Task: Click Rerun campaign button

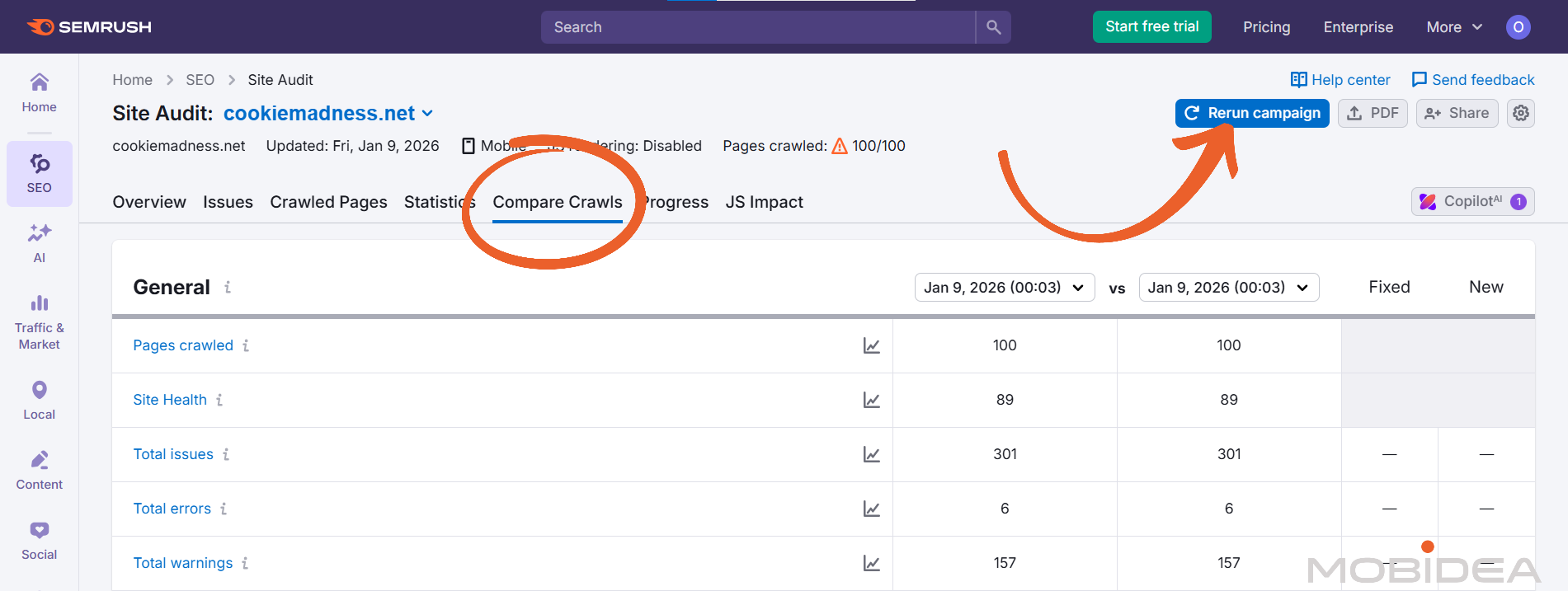Action: coord(1252,113)
